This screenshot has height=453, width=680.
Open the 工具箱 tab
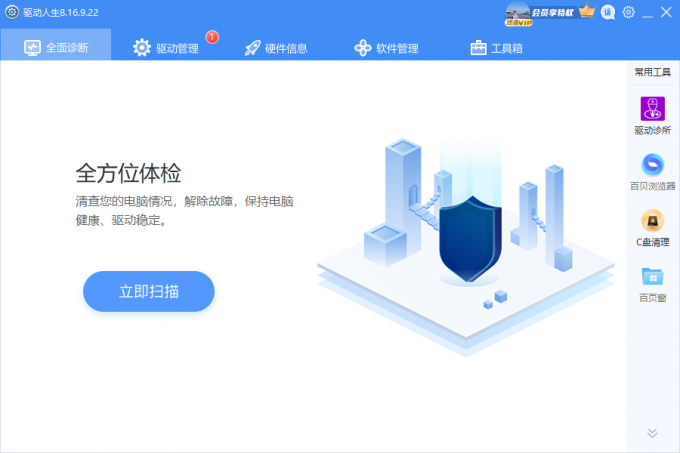(x=497, y=48)
